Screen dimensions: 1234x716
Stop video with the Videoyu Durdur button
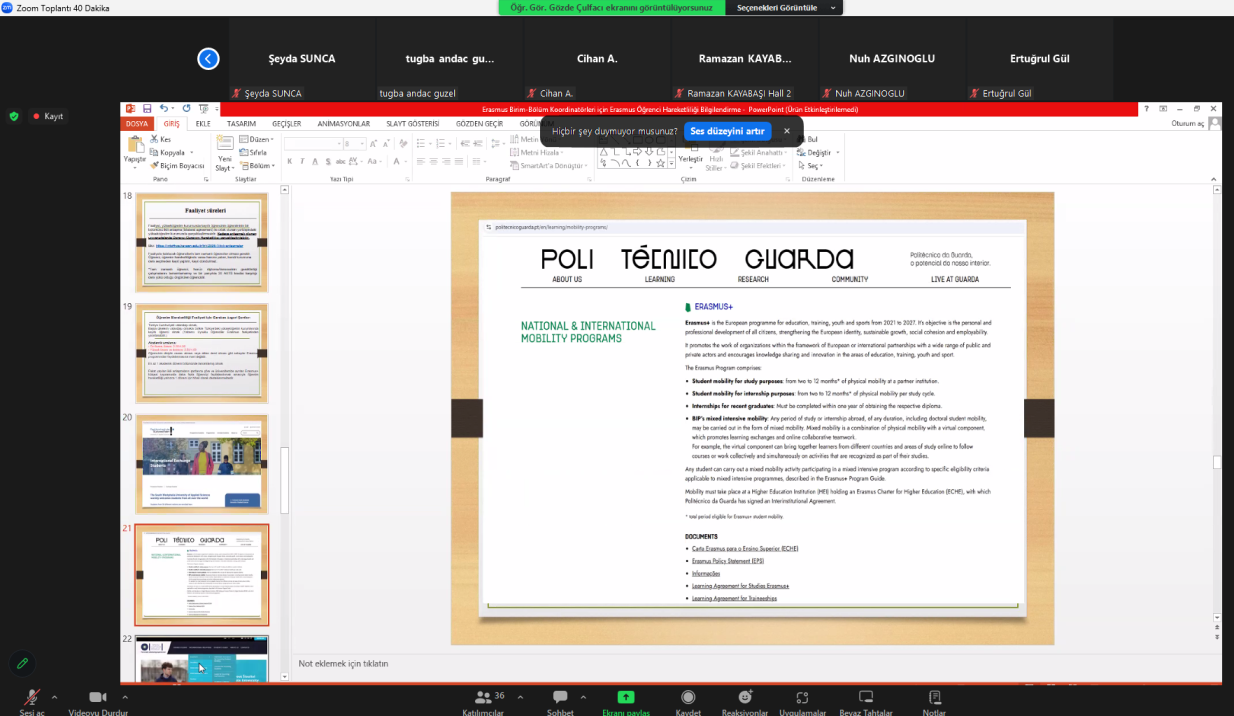(98, 700)
